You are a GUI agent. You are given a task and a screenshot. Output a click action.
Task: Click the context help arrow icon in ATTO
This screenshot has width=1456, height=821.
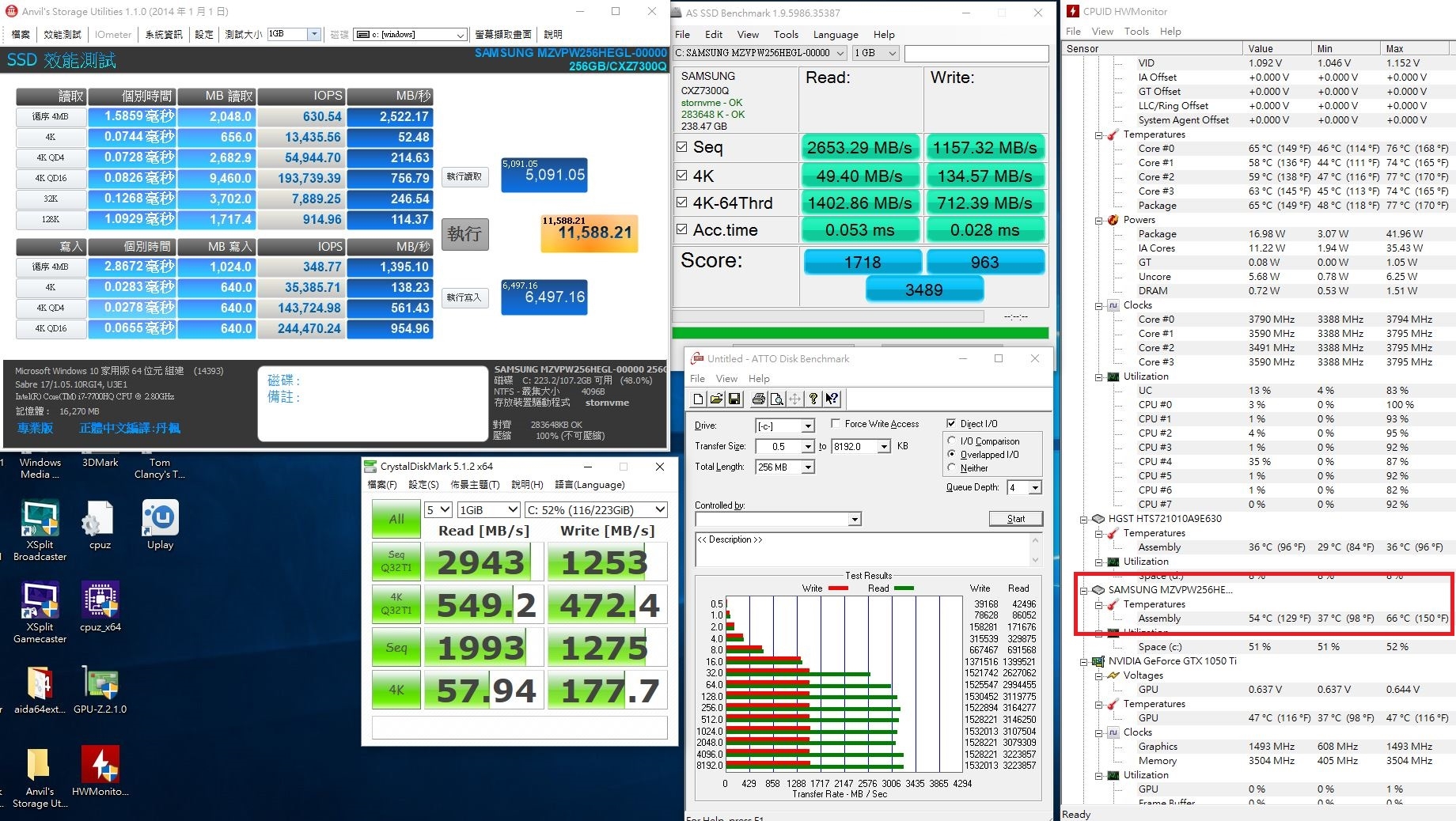point(832,399)
